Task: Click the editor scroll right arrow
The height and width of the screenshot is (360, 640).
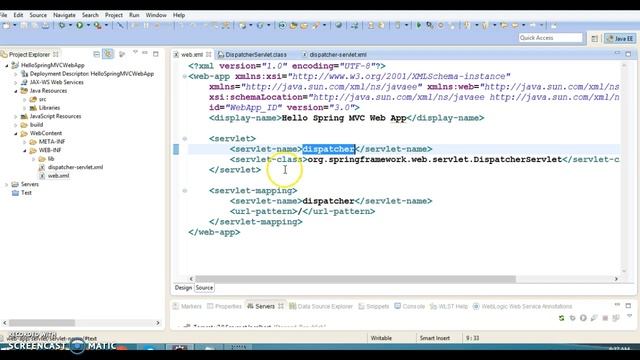Action: (x=616, y=279)
